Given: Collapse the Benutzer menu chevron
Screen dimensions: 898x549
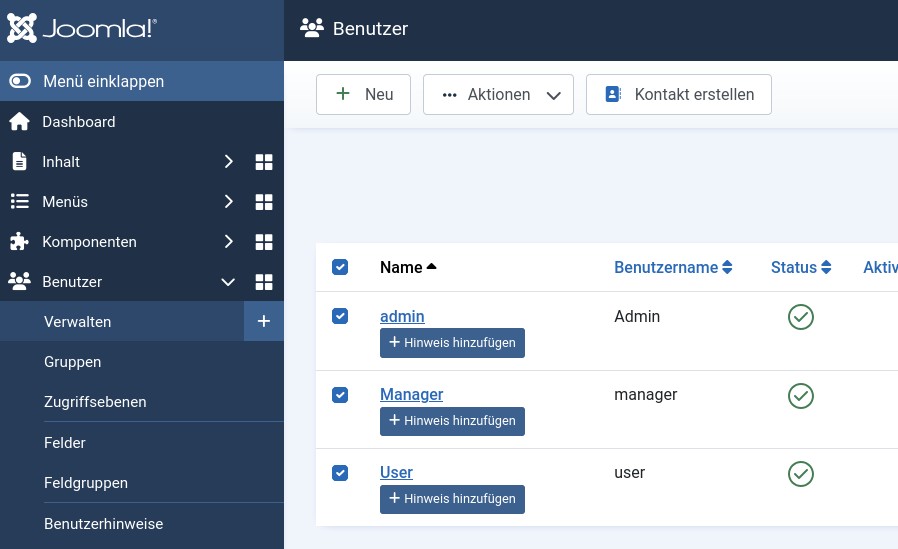Looking at the screenshot, I should tap(228, 282).
